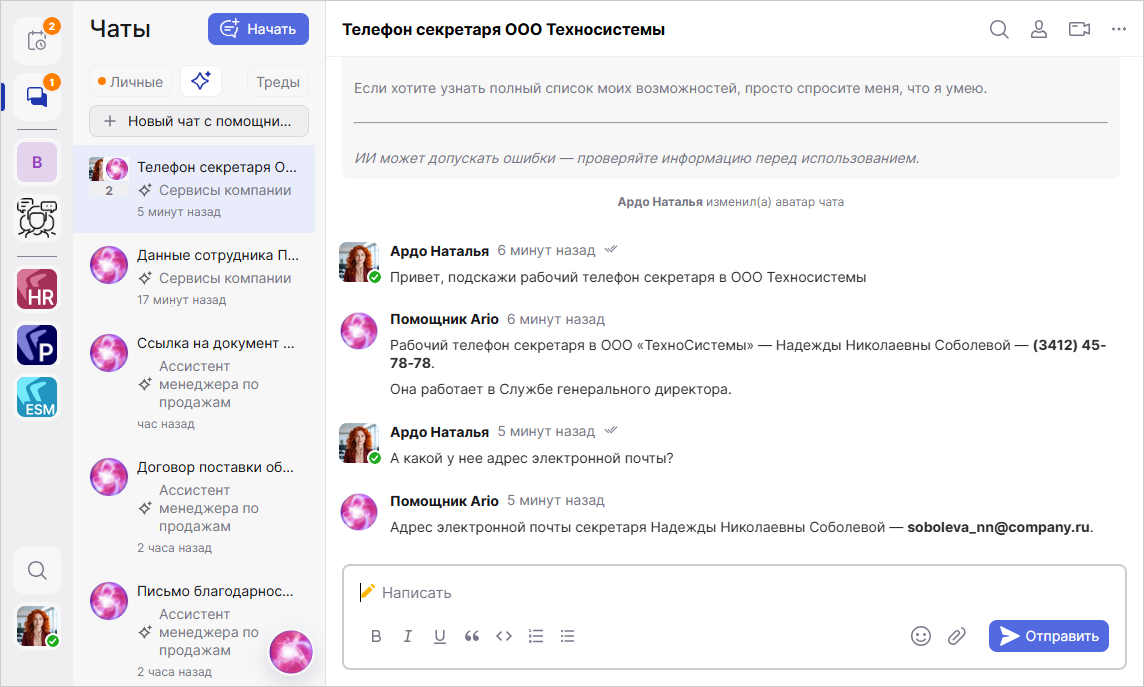The width and height of the screenshot is (1144, 687).
Task: Start a video call via camera icon
Action: 1079,29
